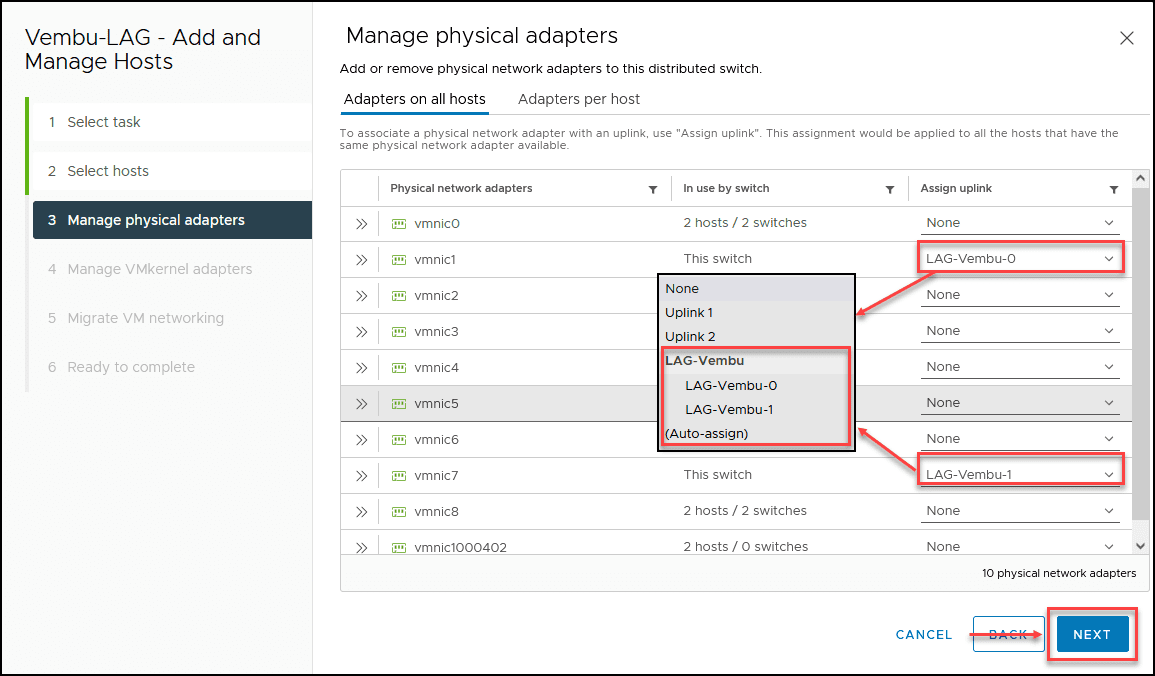Click the vmnic5 network adapter icon

pyautogui.click(x=399, y=404)
